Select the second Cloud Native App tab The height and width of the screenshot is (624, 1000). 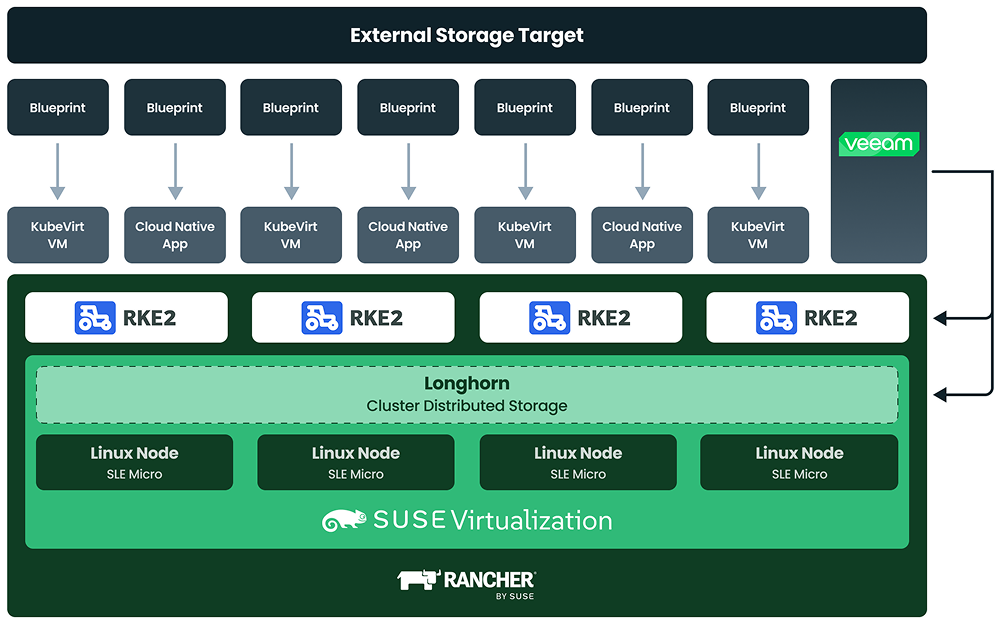point(408,235)
